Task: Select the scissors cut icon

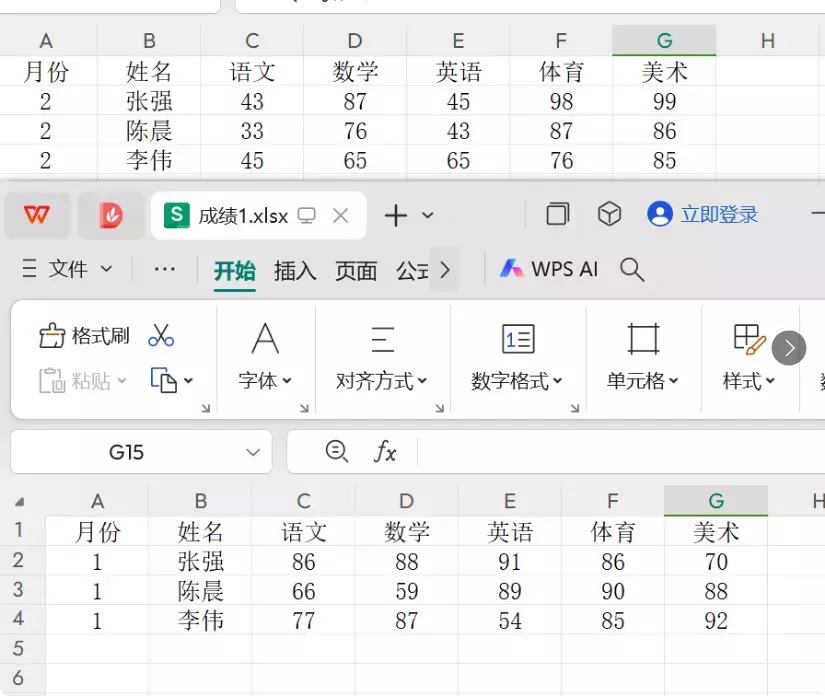Action: click(x=161, y=336)
